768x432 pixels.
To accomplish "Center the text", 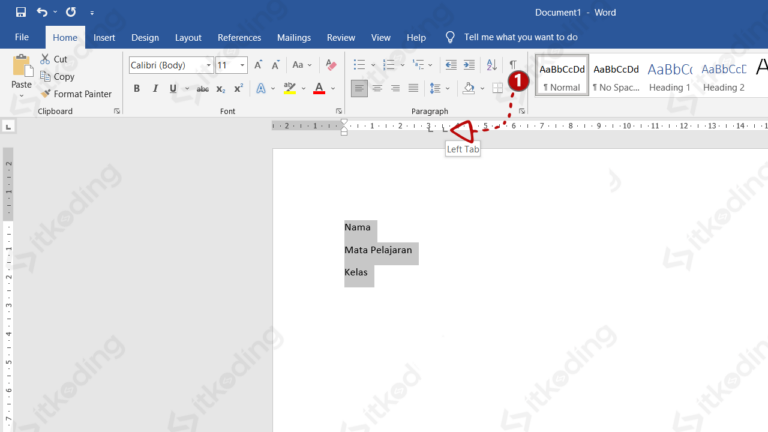I will (377, 88).
